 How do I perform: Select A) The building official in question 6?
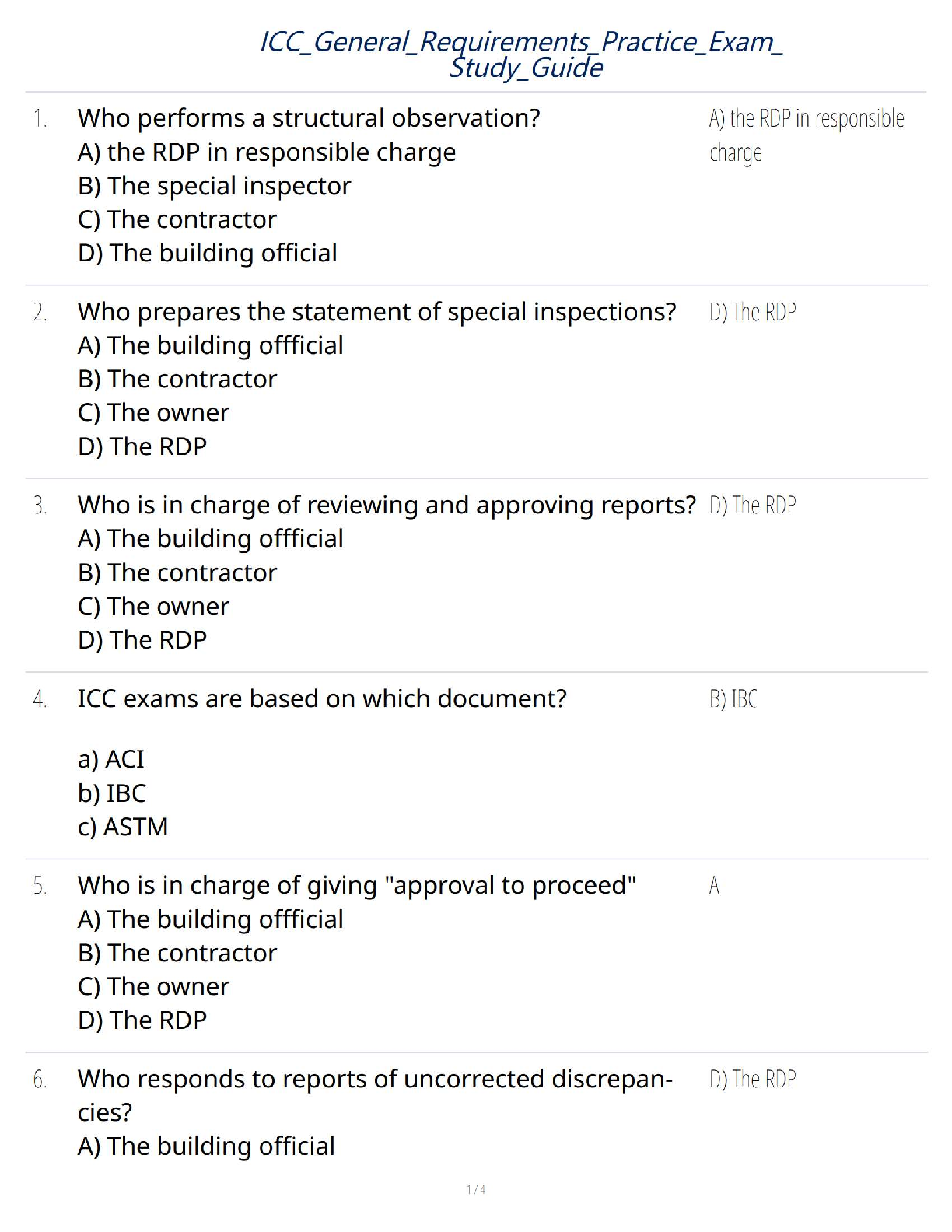(x=207, y=1146)
